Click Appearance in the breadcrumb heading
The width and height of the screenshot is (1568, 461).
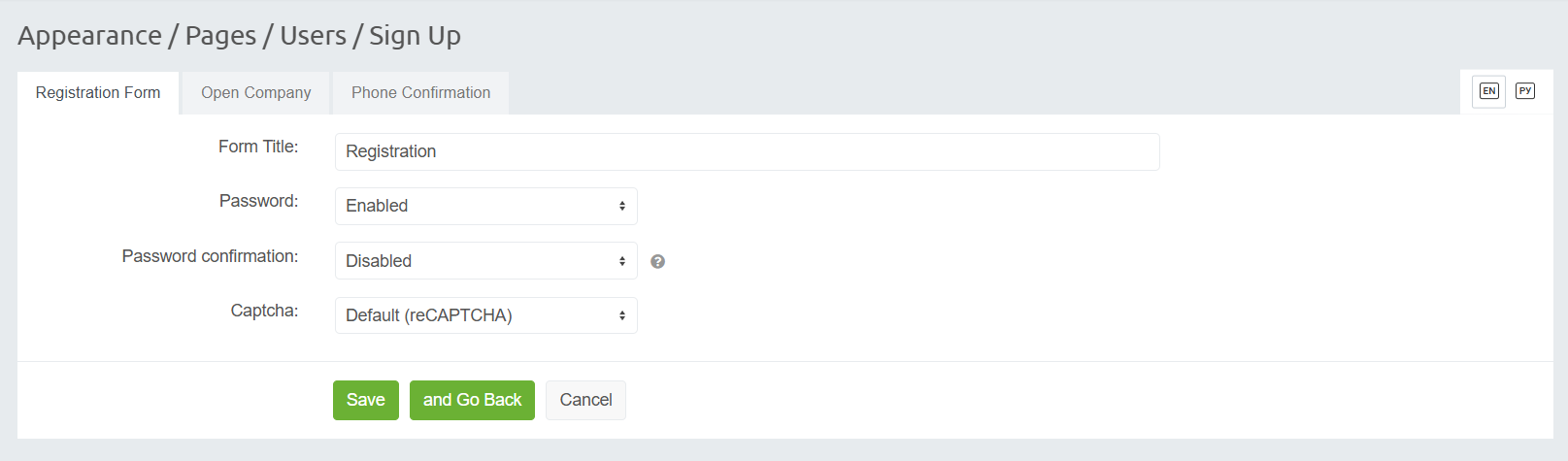pyautogui.click(x=89, y=36)
